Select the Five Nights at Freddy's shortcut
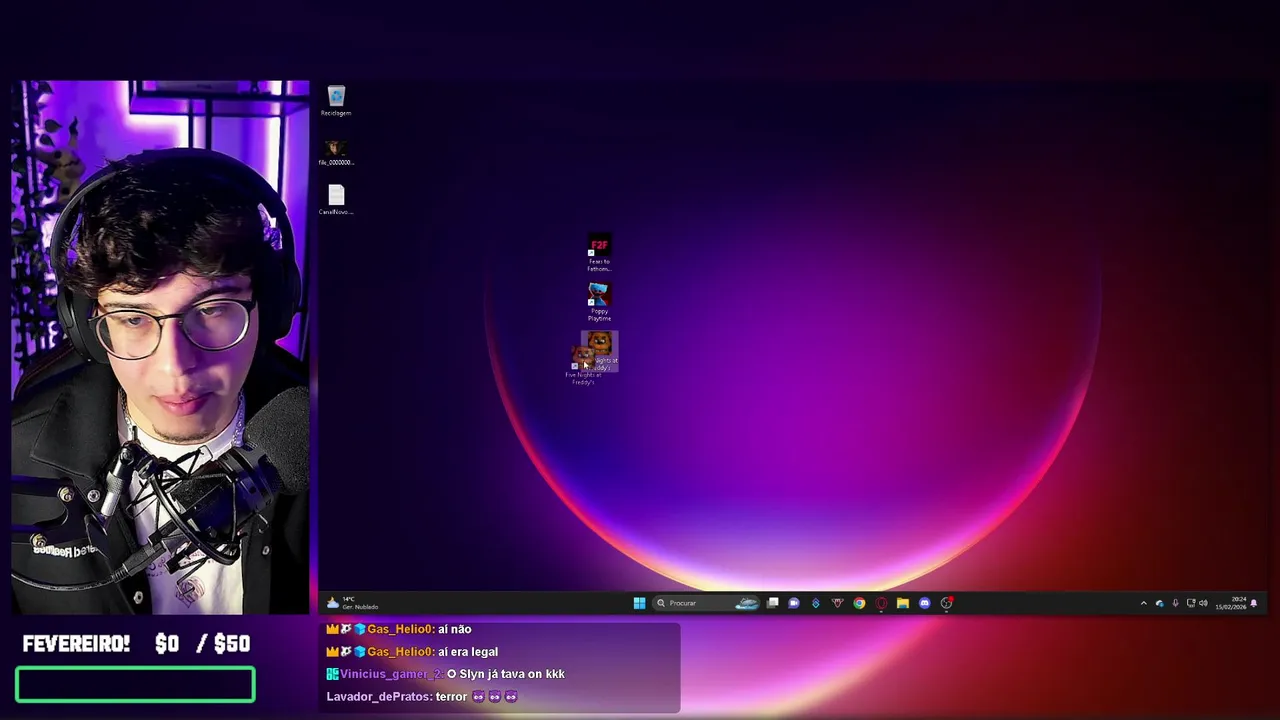The width and height of the screenshot is (1280, 720). pos(599,352)
